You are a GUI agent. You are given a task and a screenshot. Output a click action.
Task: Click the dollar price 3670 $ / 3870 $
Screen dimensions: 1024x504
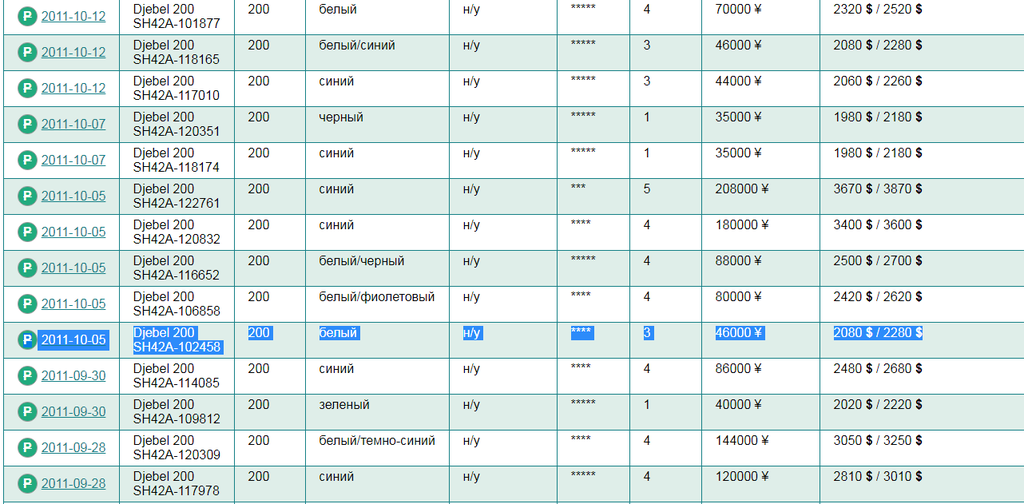click(878, 189)
